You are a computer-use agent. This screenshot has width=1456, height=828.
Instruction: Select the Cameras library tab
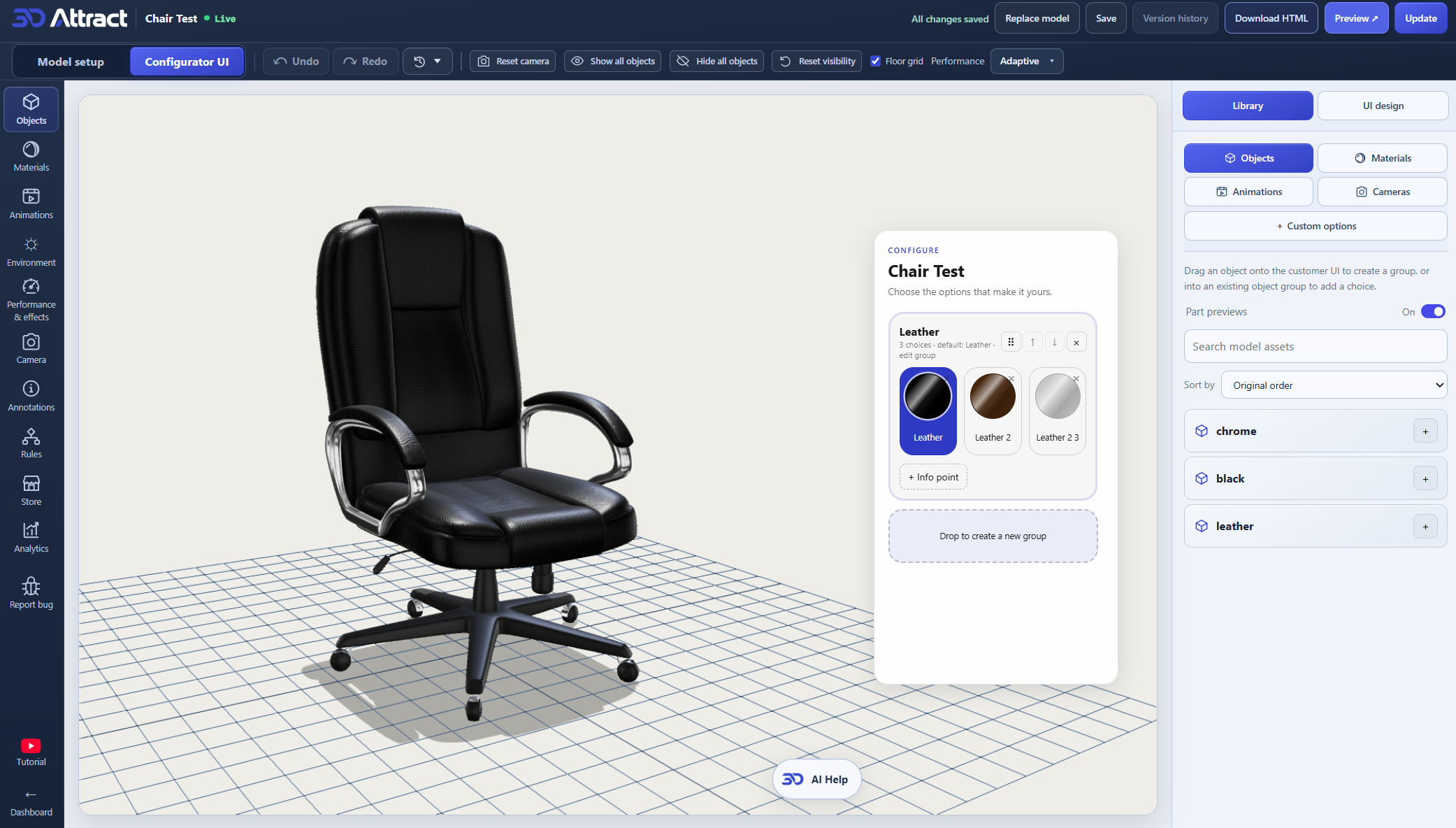(x=1382, y=192)
